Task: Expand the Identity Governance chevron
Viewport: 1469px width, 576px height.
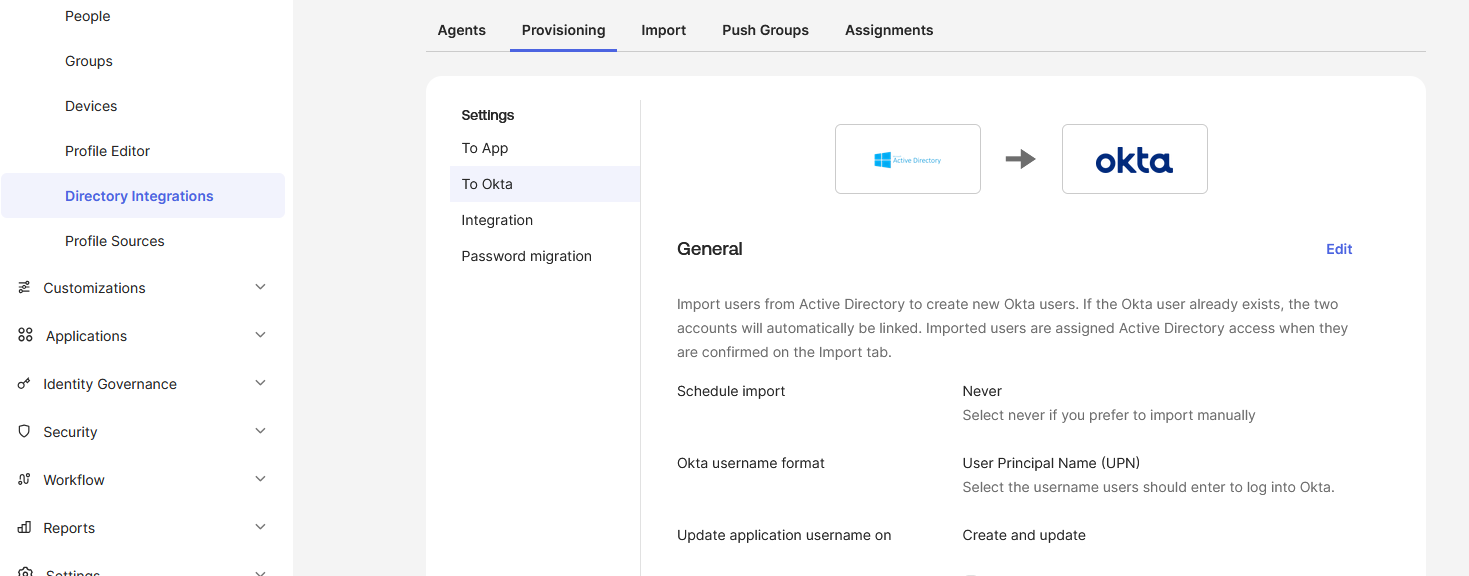Action: pos(260,383)
